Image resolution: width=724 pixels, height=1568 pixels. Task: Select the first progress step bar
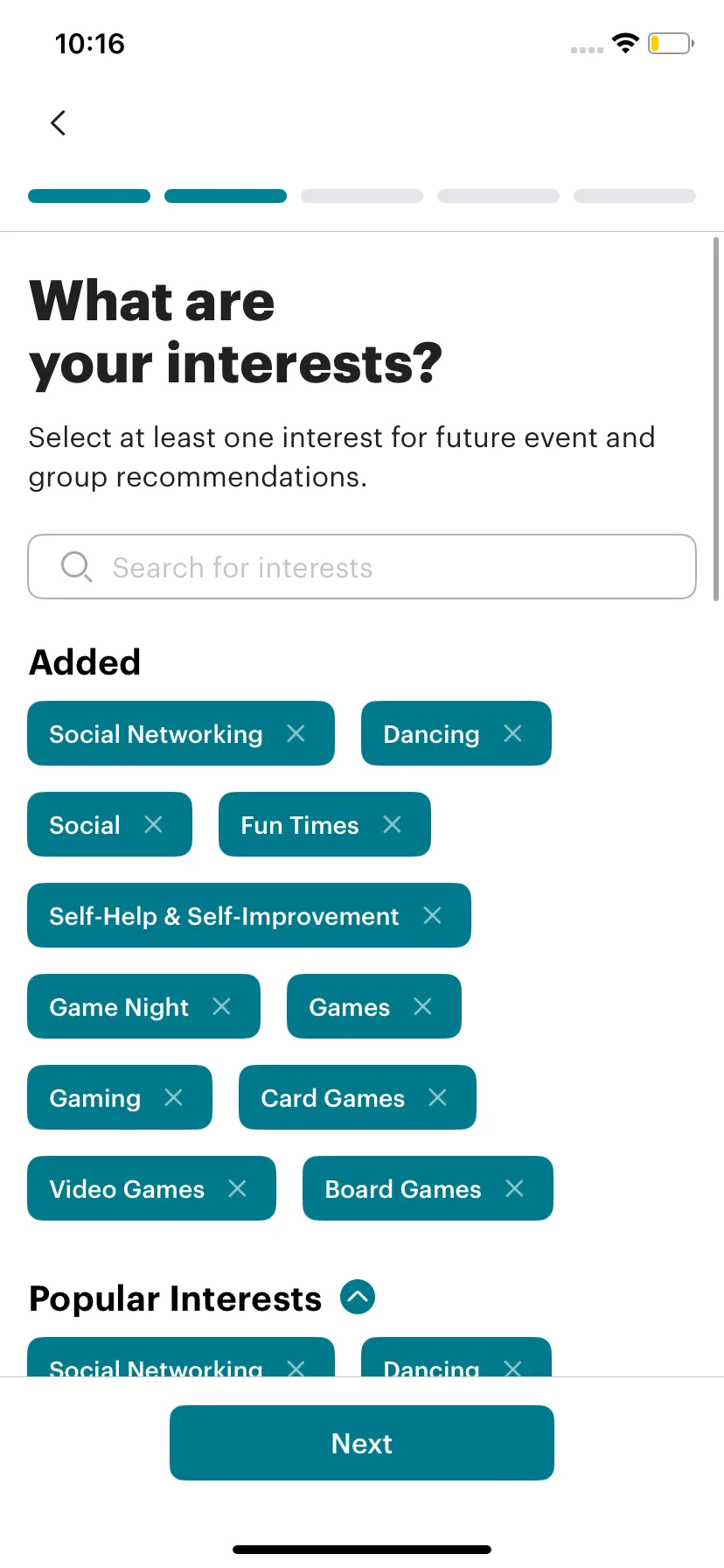(x=89, y=196)
